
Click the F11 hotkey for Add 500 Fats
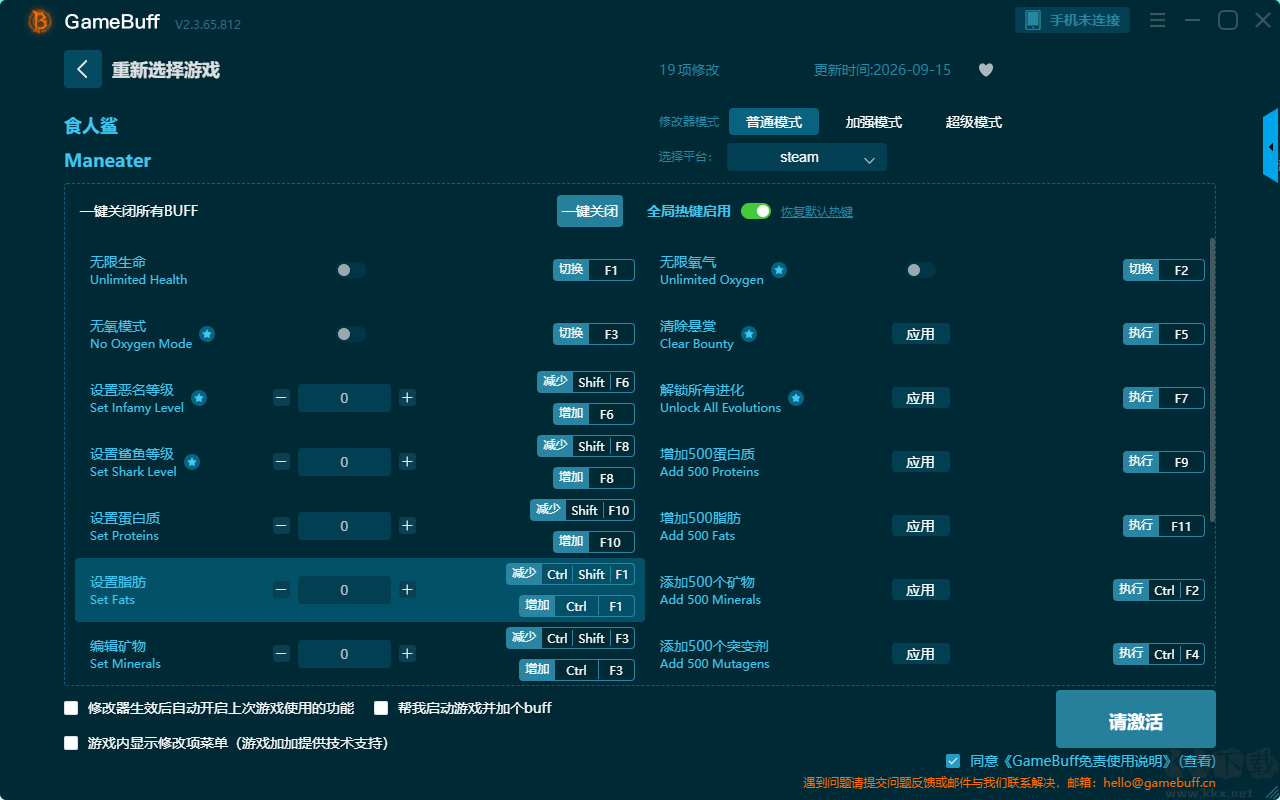coord(1164,526)
